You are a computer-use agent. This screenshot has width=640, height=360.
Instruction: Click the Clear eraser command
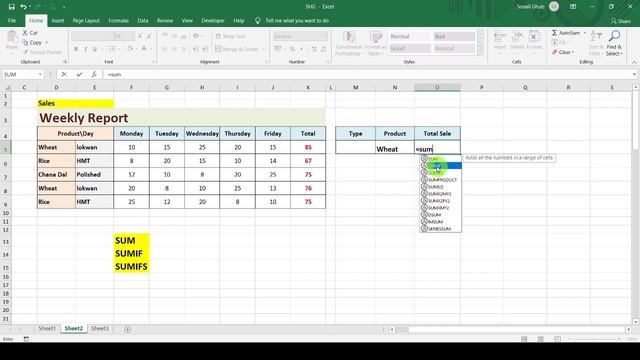[x=563, y=52]
